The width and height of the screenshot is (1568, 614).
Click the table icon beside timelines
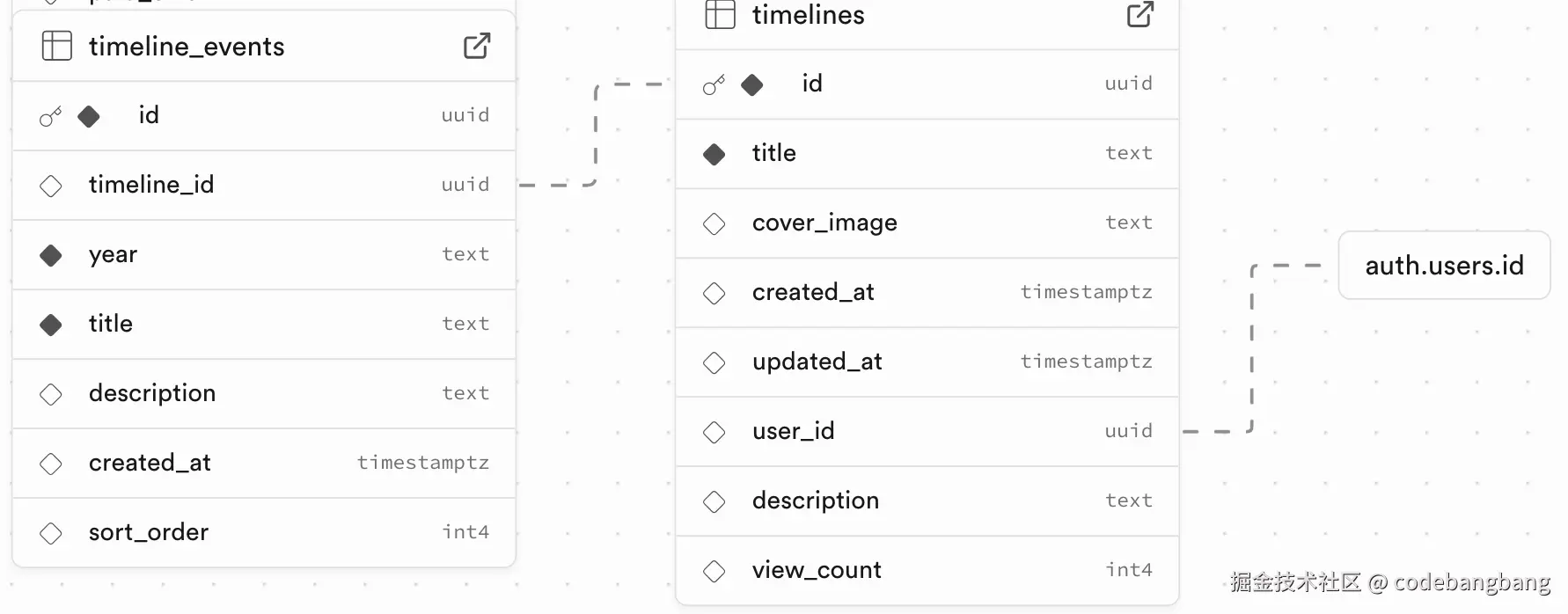(721, 14)
